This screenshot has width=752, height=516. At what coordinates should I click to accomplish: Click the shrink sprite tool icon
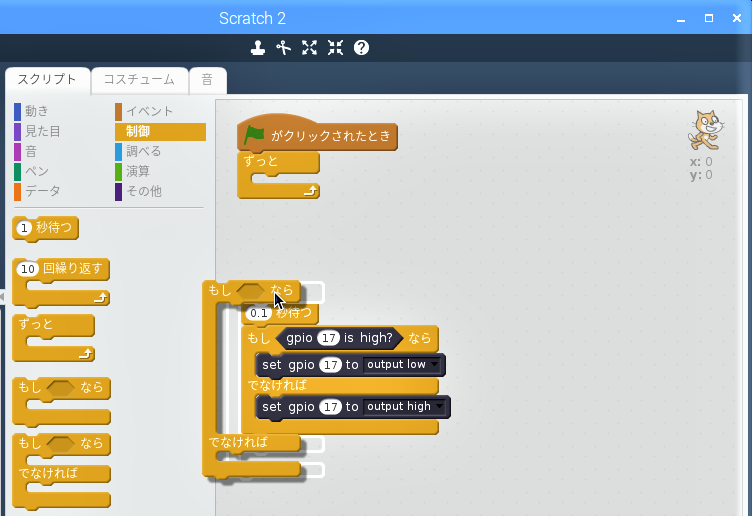point(335,48)
